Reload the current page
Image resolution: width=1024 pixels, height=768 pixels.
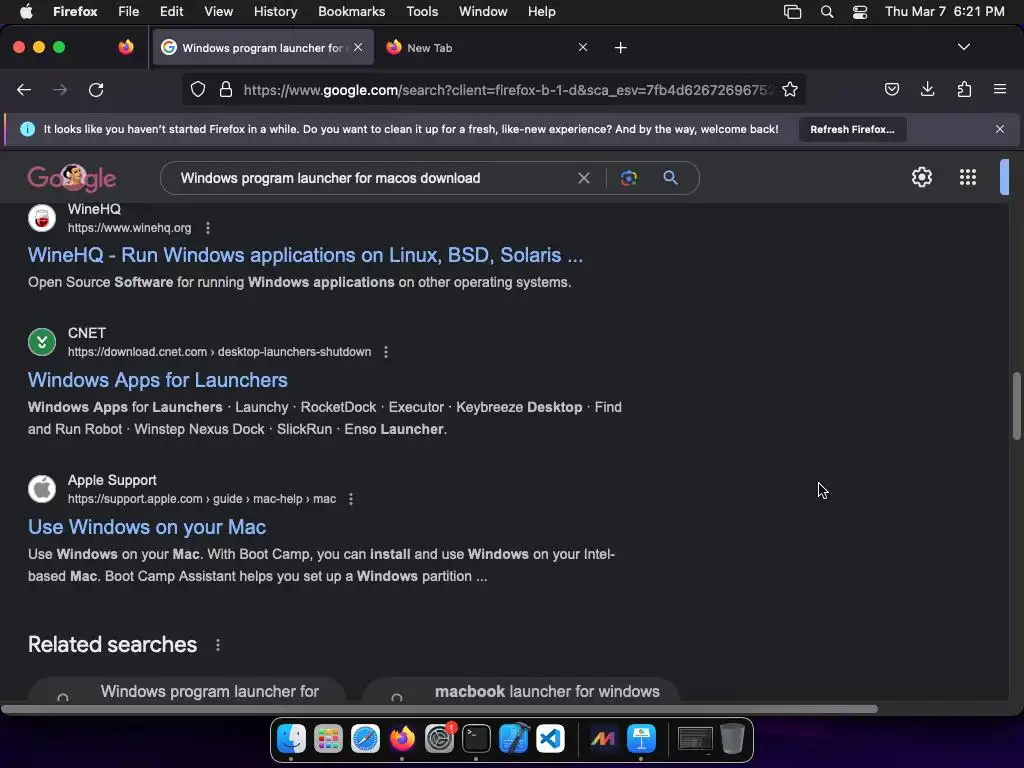(x=96, y=89)
